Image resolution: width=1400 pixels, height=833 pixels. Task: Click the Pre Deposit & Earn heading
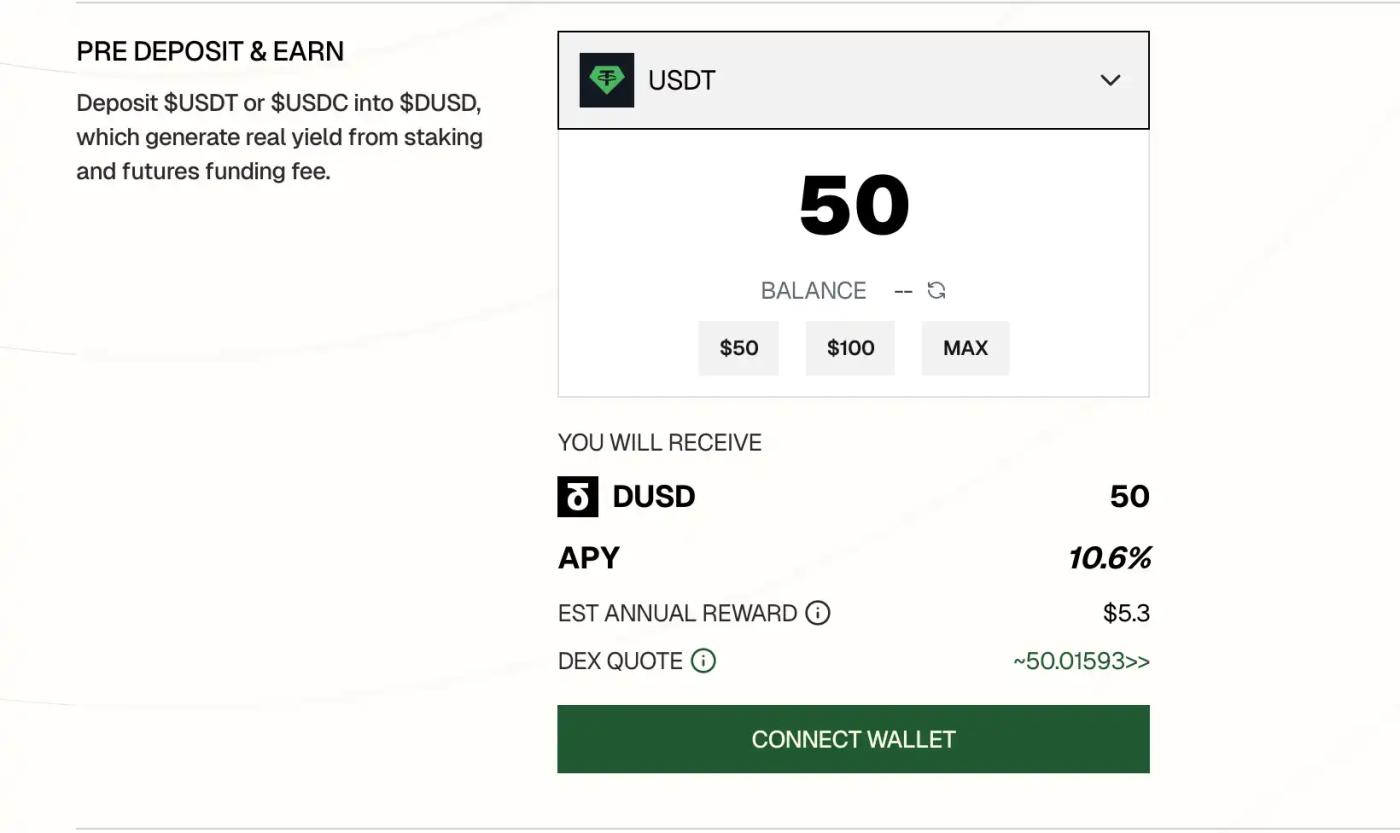pyautogui.click(x=210, y=52)
